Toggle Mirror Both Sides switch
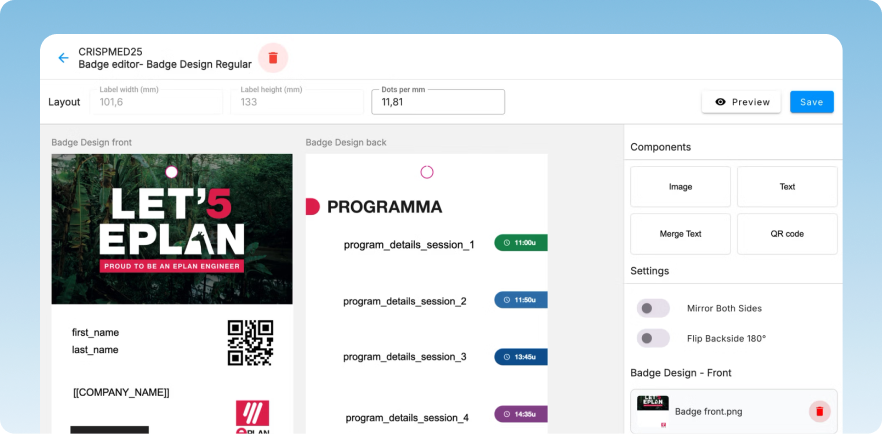The height and width of the screenshot is (434, 882). (x=654, y=308)
